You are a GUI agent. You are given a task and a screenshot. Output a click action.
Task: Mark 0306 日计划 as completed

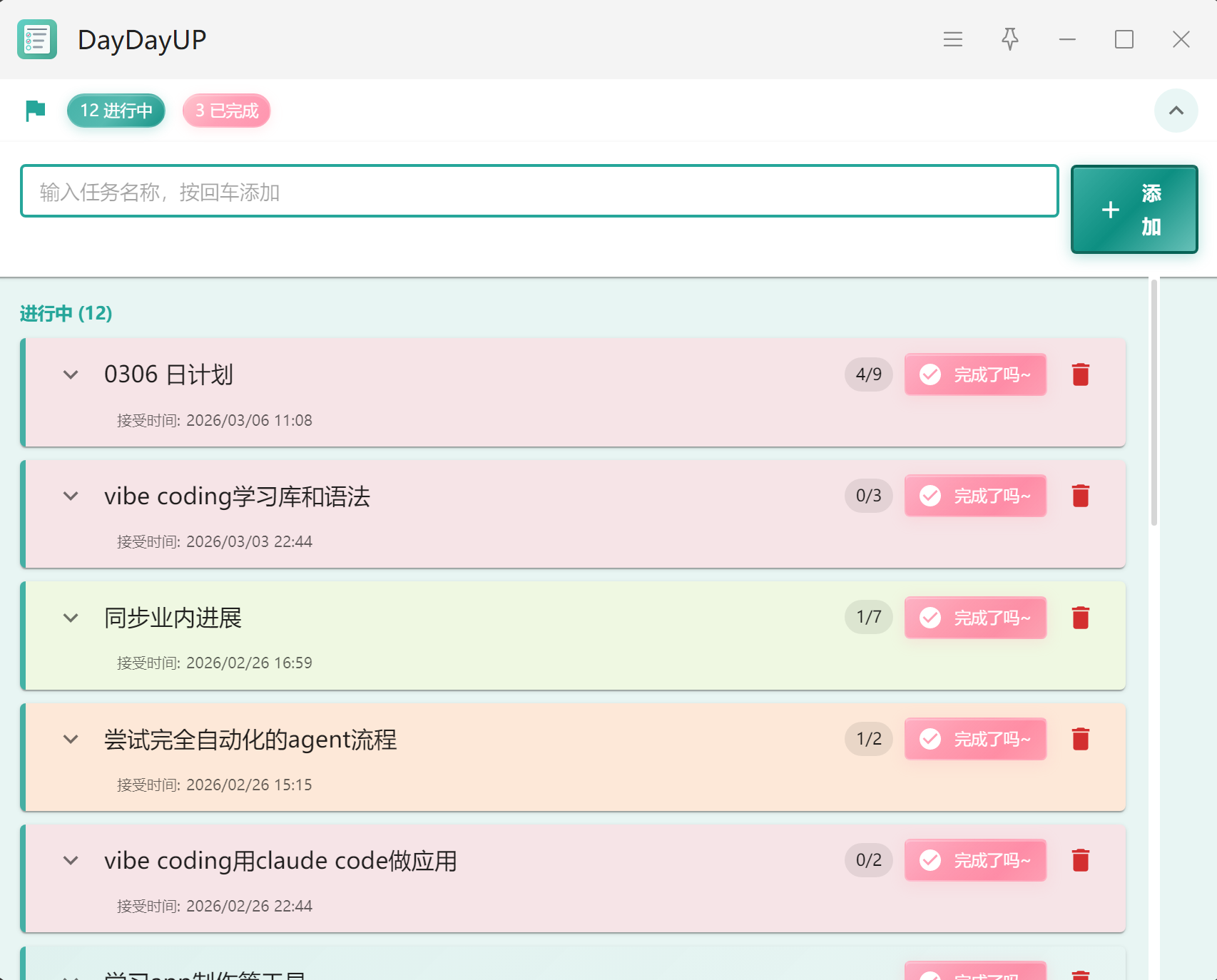point(974,374)
